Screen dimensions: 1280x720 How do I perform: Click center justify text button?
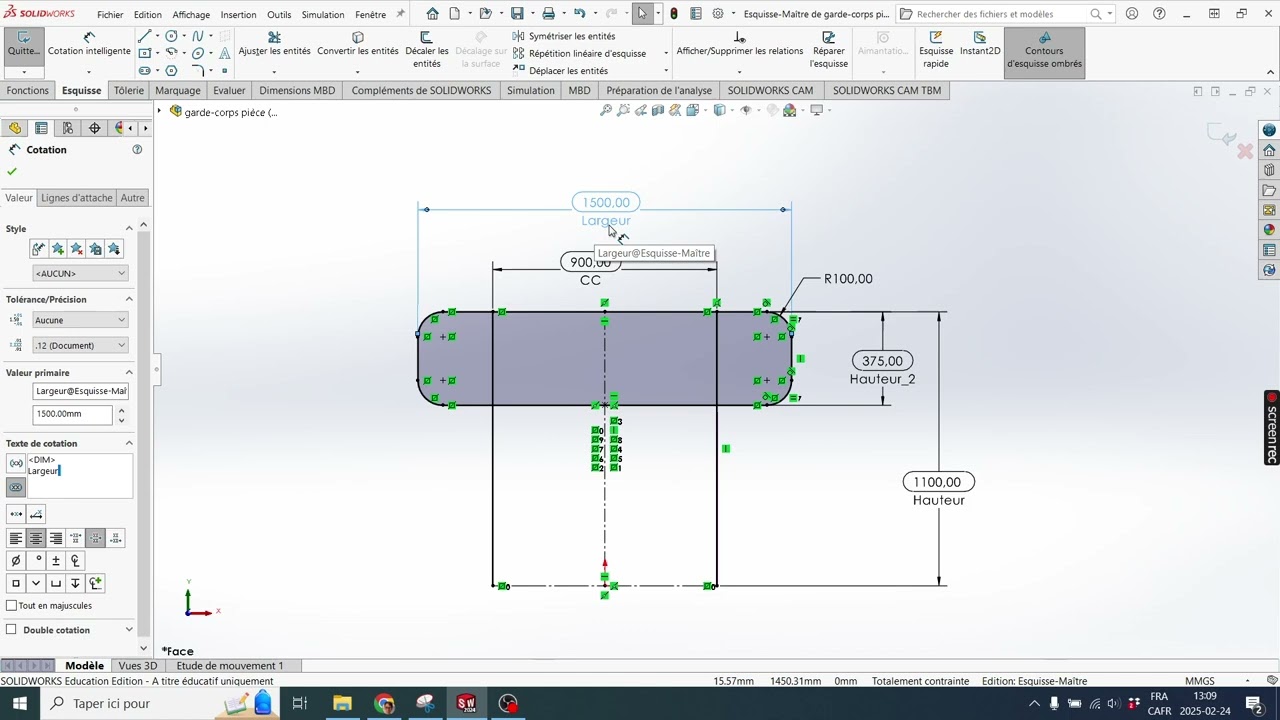tap(36, 538)
